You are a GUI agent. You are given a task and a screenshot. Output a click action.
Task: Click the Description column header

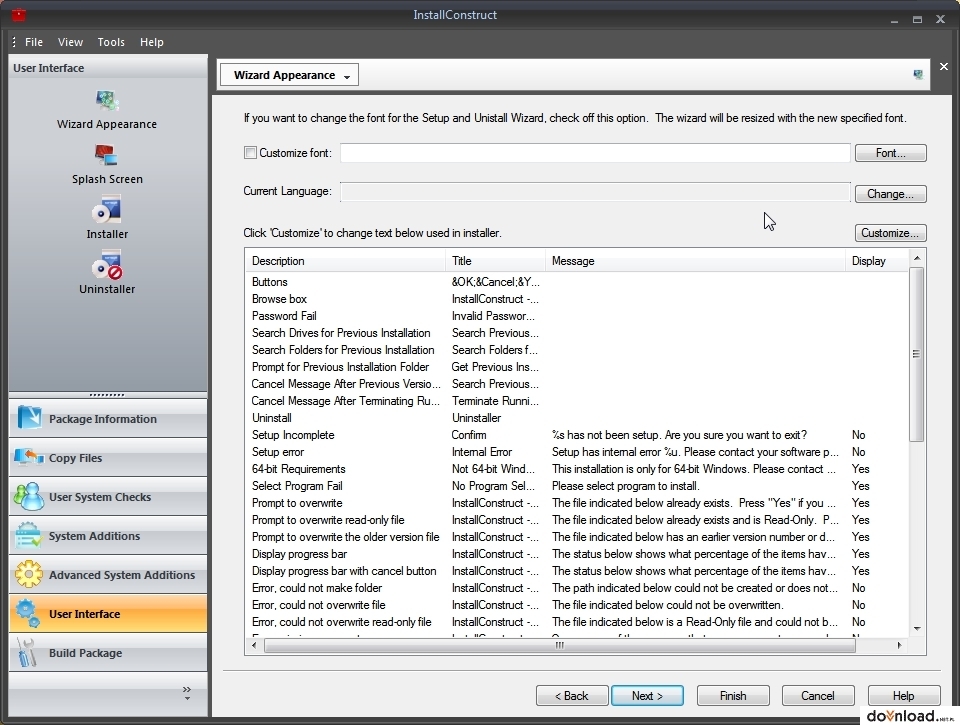coord(345,261)
